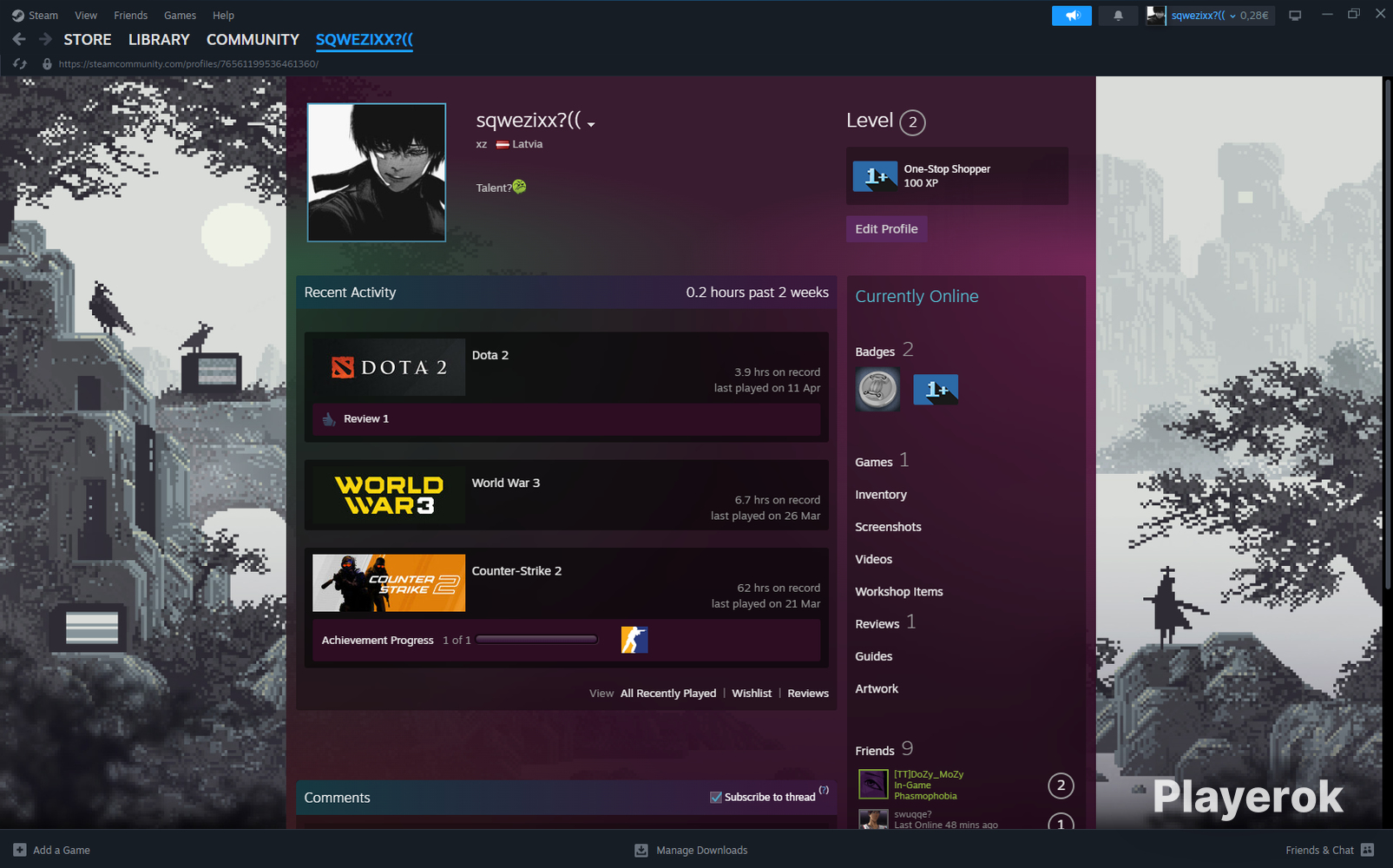Image resolution: width=1393 pixels, height=868 pixels.
Task: Click the Steam logo icon in menu bar
Action: (x=17, y=16)
